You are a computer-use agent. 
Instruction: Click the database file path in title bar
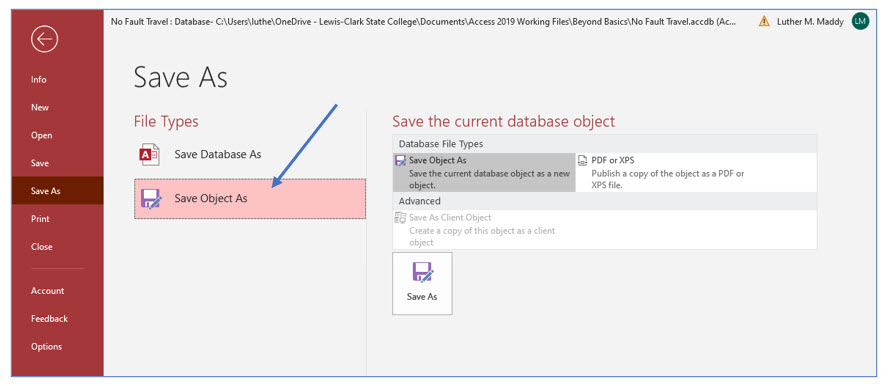click(x=424, y=22)
